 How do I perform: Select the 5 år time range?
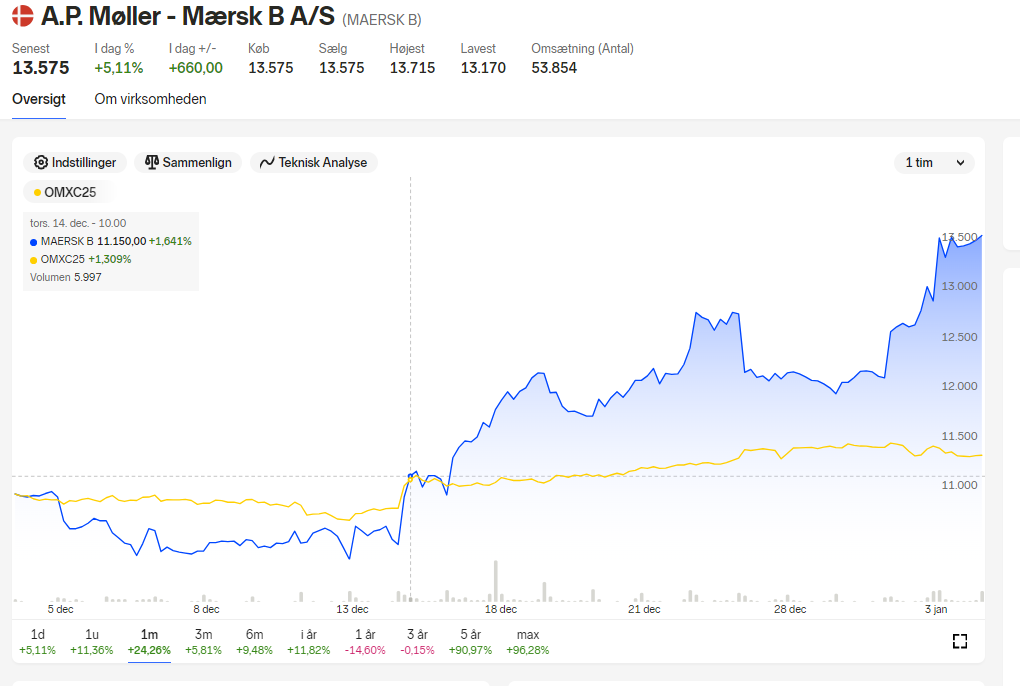click(x=470, y=641)
